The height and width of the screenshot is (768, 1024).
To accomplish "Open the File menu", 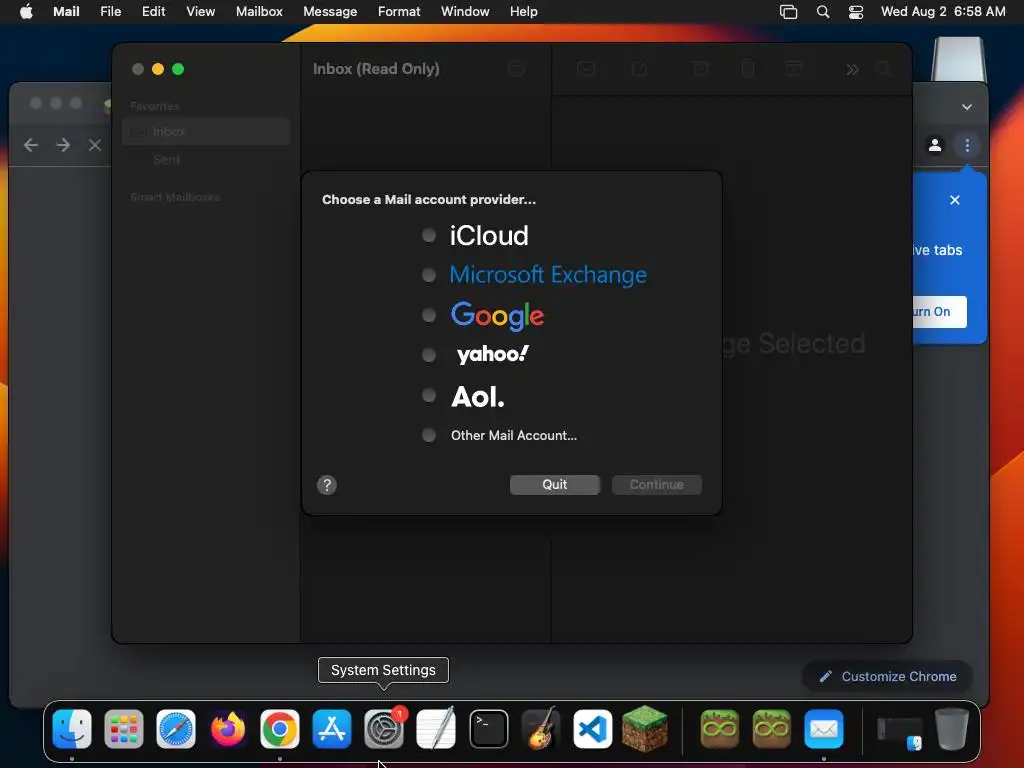I will [x=110, y=11].
